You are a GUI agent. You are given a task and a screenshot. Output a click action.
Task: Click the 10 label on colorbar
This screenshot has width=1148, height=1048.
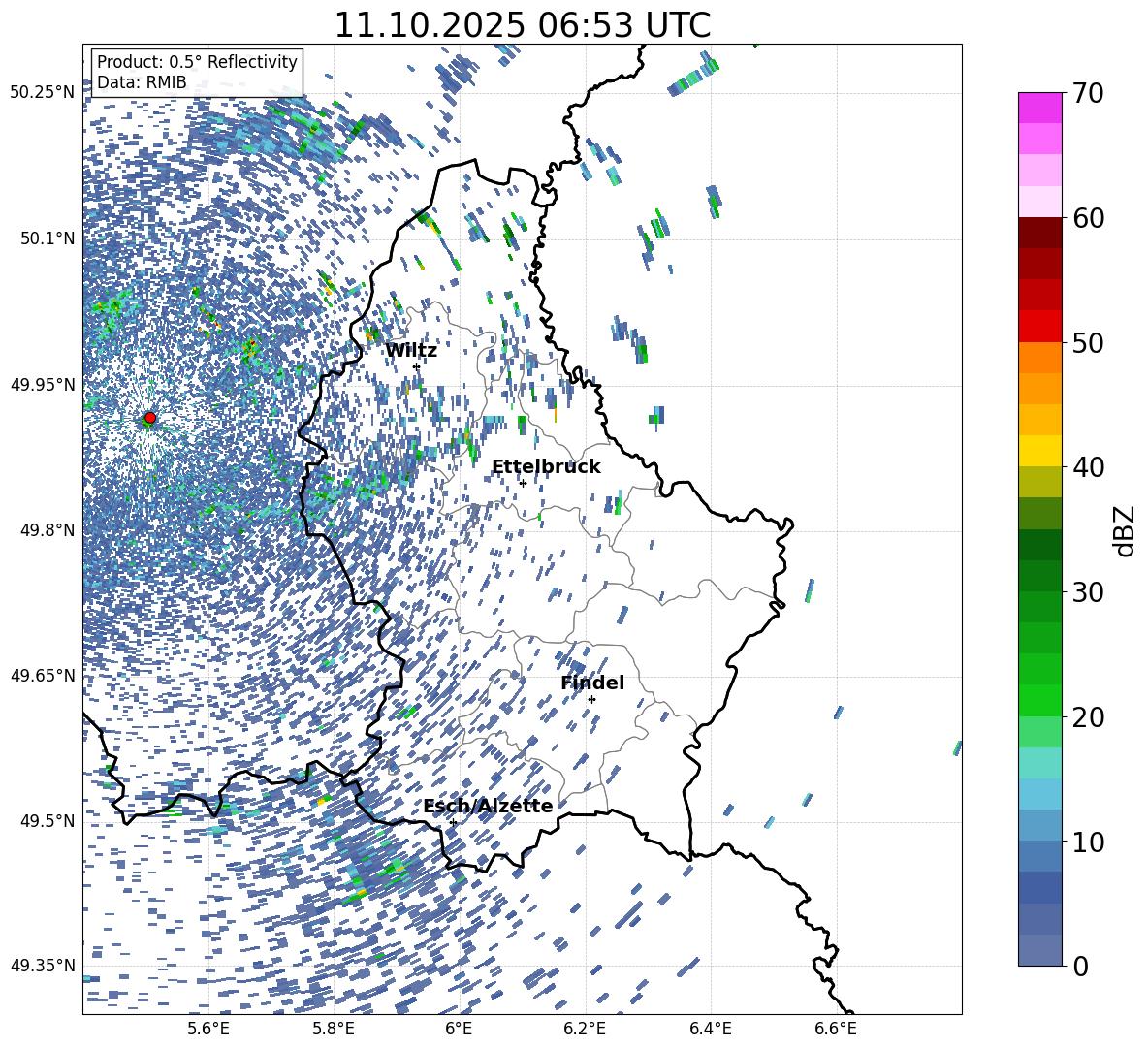(1089, 842)
